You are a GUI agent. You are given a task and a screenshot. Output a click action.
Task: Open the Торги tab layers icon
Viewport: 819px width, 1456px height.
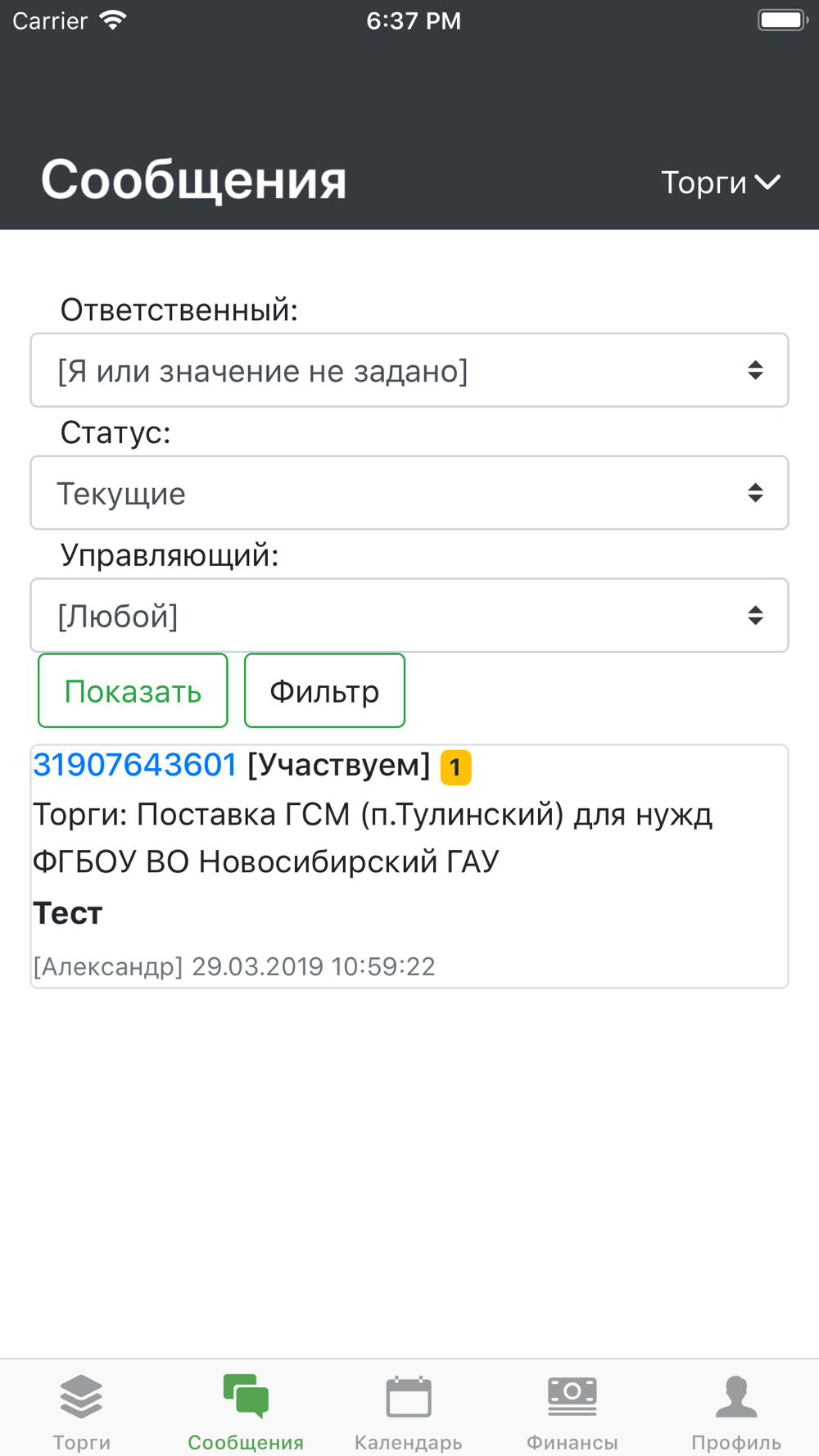(81, 1395)
